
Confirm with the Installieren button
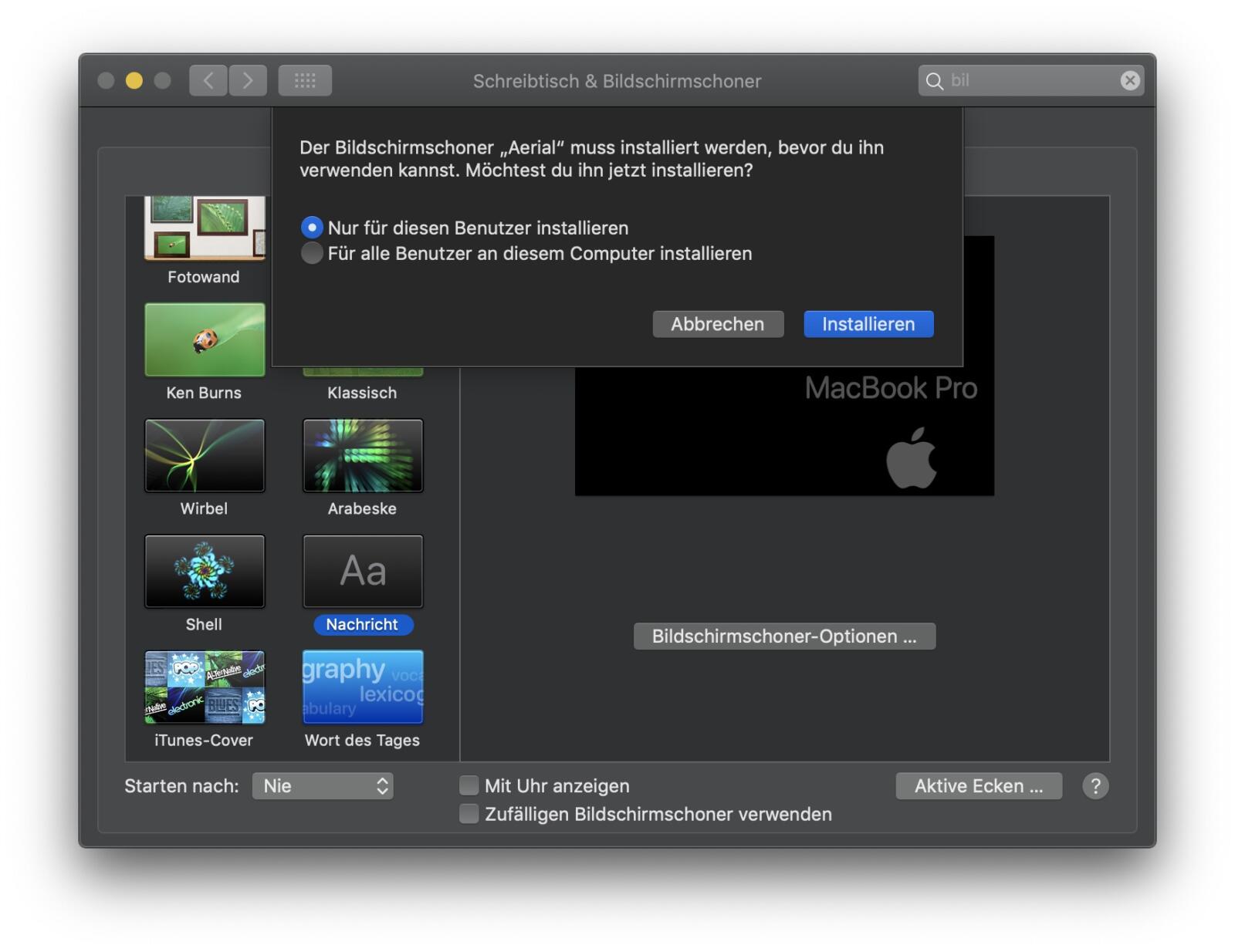[868, 324]
